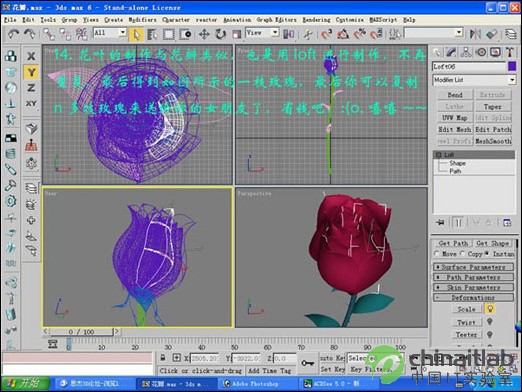The width and height of the screenshot is (522, 392).
Task: Open the Modifier List dropdown
Action: (x=474, y=80)
